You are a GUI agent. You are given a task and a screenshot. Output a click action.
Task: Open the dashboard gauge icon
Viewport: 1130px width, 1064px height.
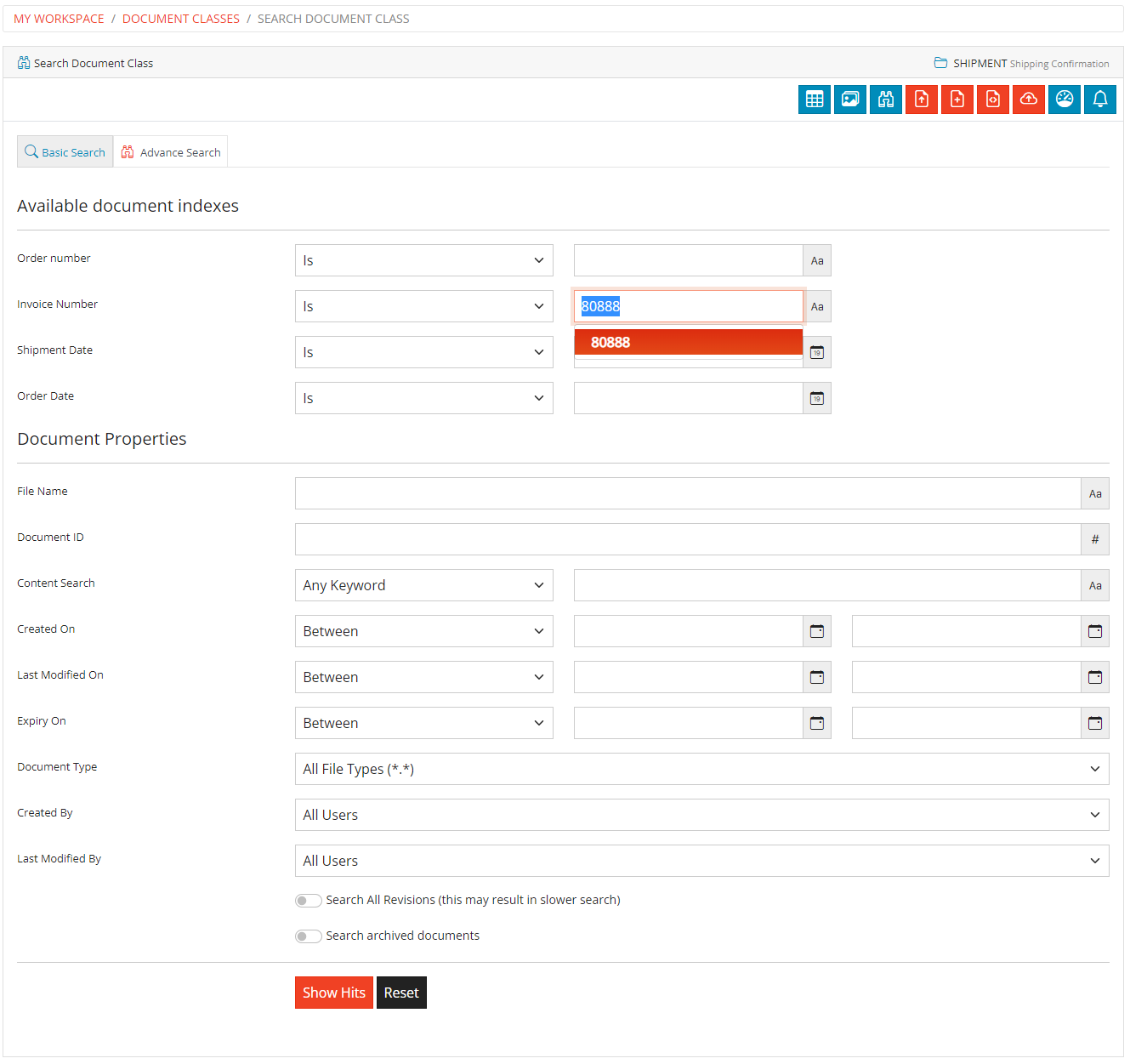1064,100
